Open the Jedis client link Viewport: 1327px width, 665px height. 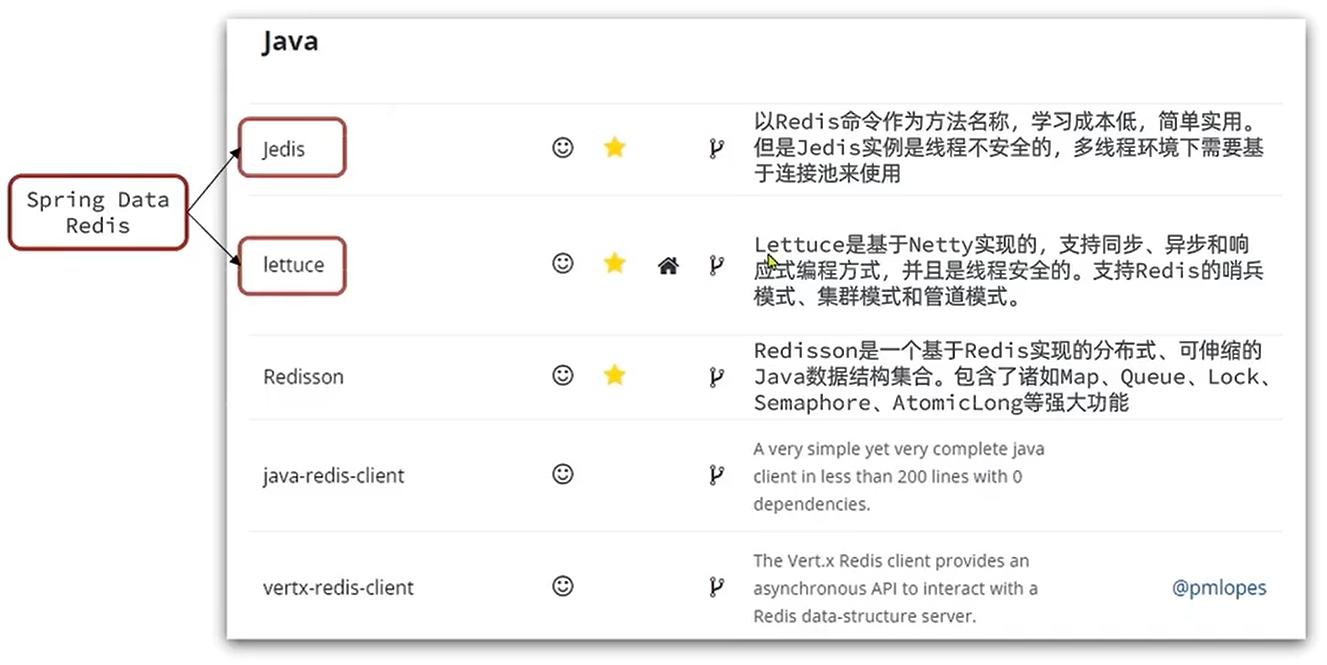pyautogui.click(x=284, y=149)
